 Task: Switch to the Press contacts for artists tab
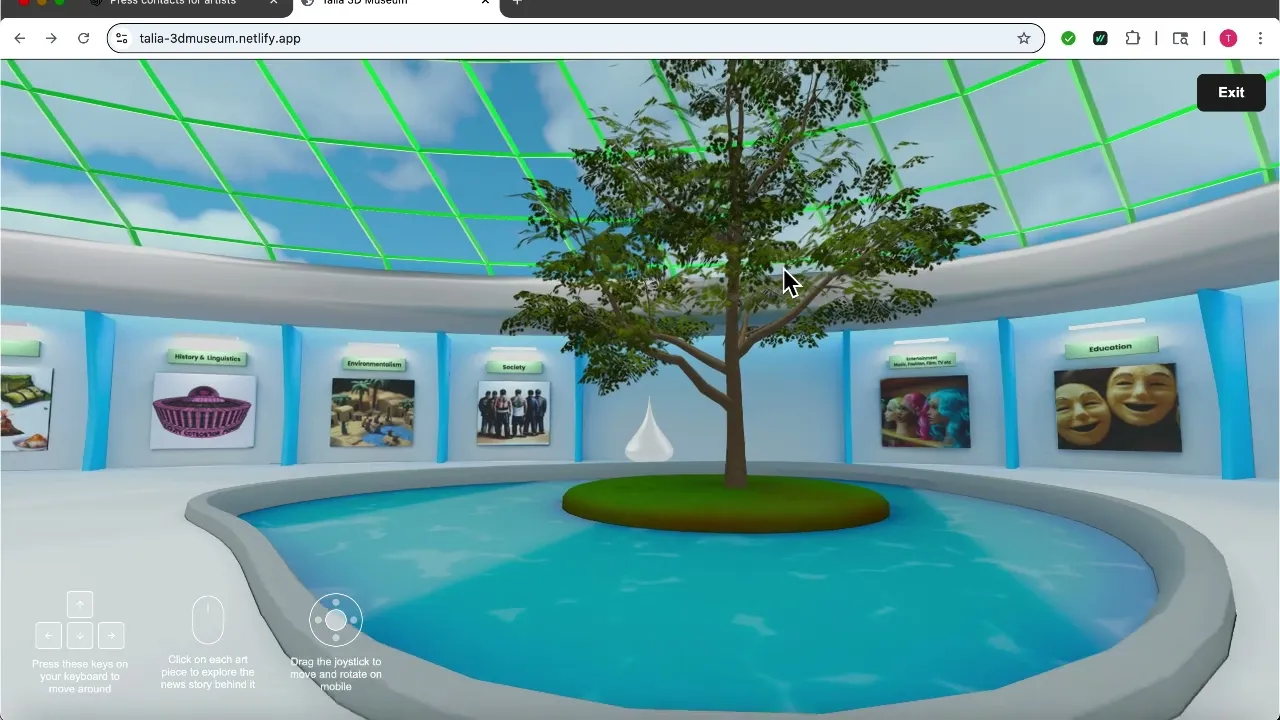point(173,3)
